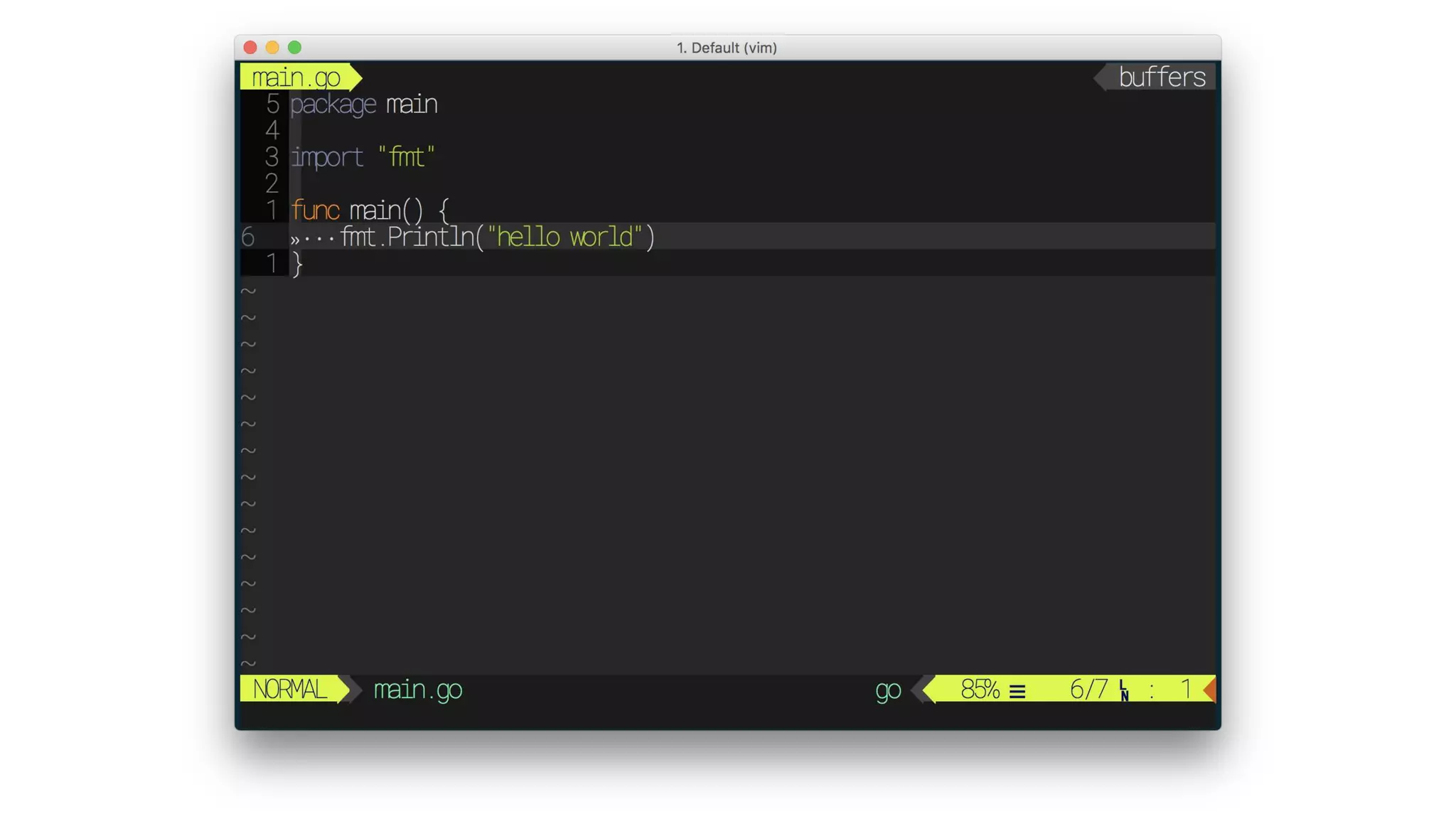This screenshot has width=1456, height=819.
Task: Click the window title 1. Default (vim)
Action: (x=727, y=48)
